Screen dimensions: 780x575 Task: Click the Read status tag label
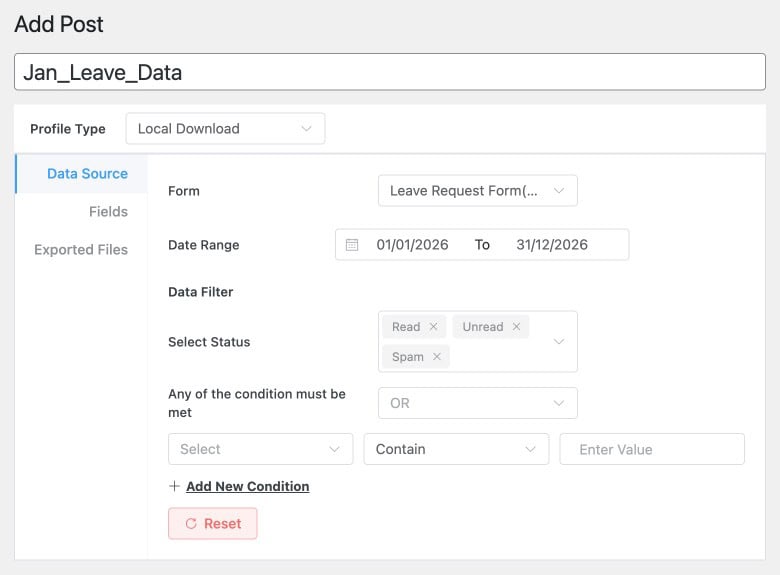406,327
